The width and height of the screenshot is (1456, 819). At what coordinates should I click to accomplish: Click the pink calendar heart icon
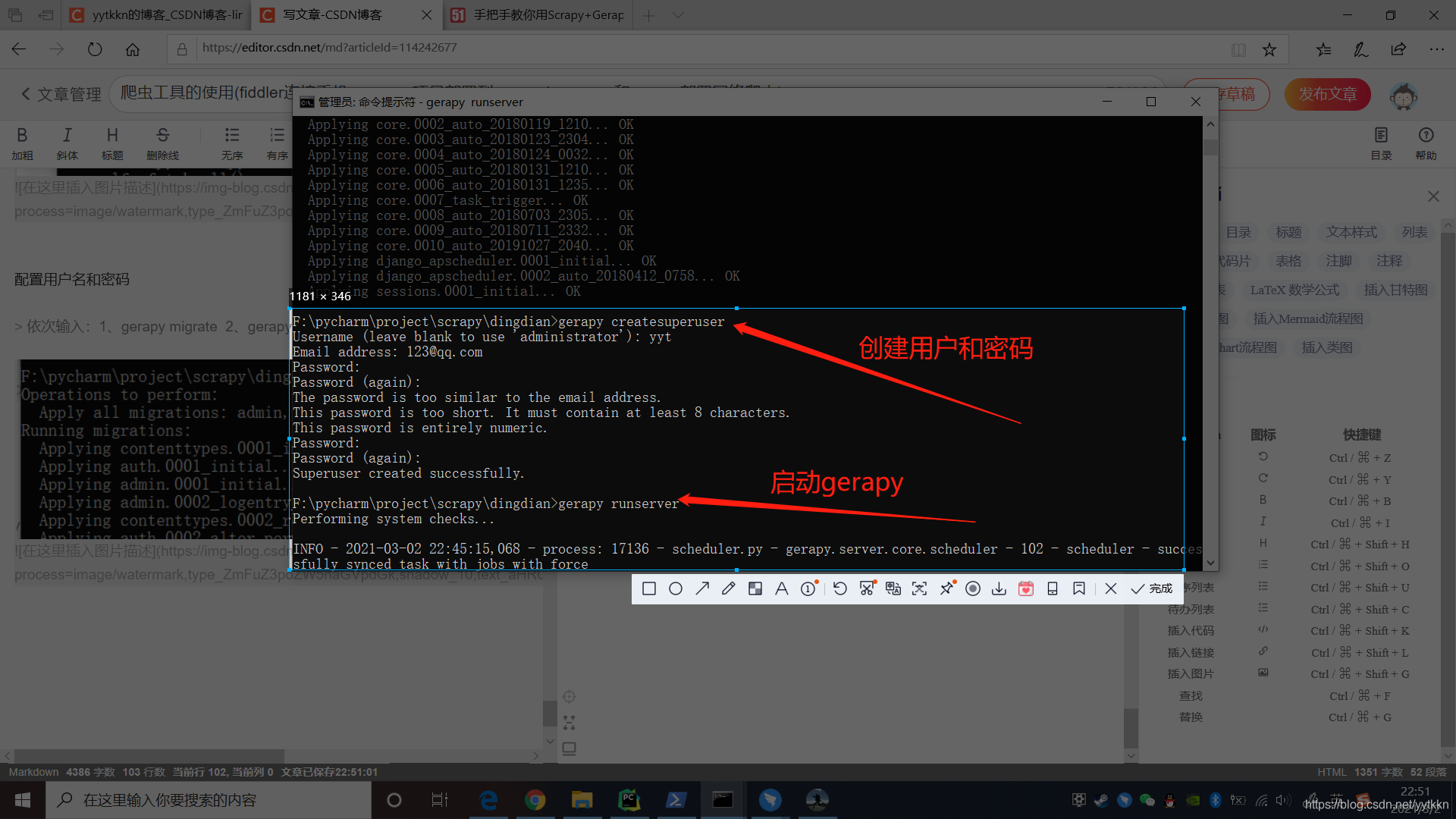click(x=1026, y=589)
